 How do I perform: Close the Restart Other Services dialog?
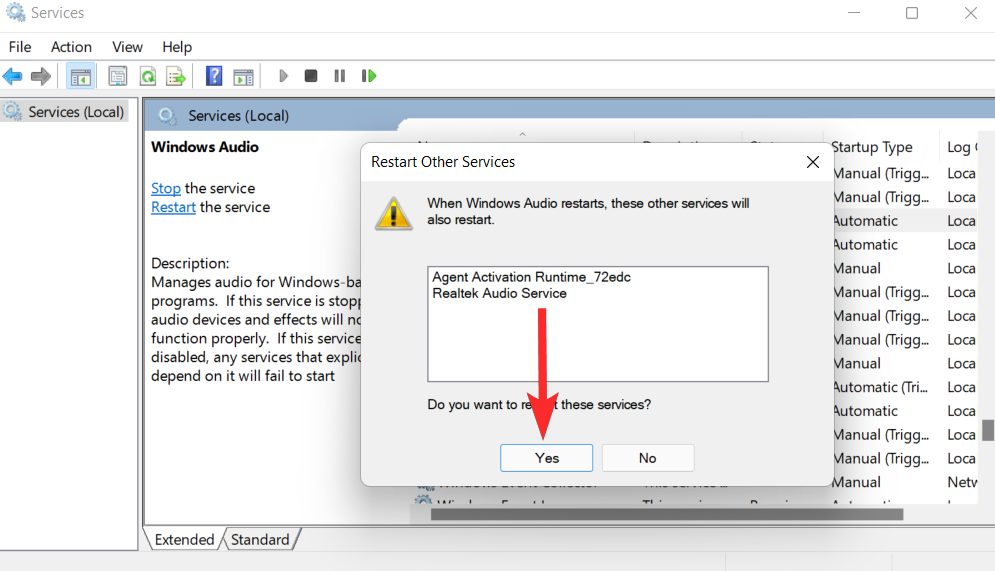[813, 162]
